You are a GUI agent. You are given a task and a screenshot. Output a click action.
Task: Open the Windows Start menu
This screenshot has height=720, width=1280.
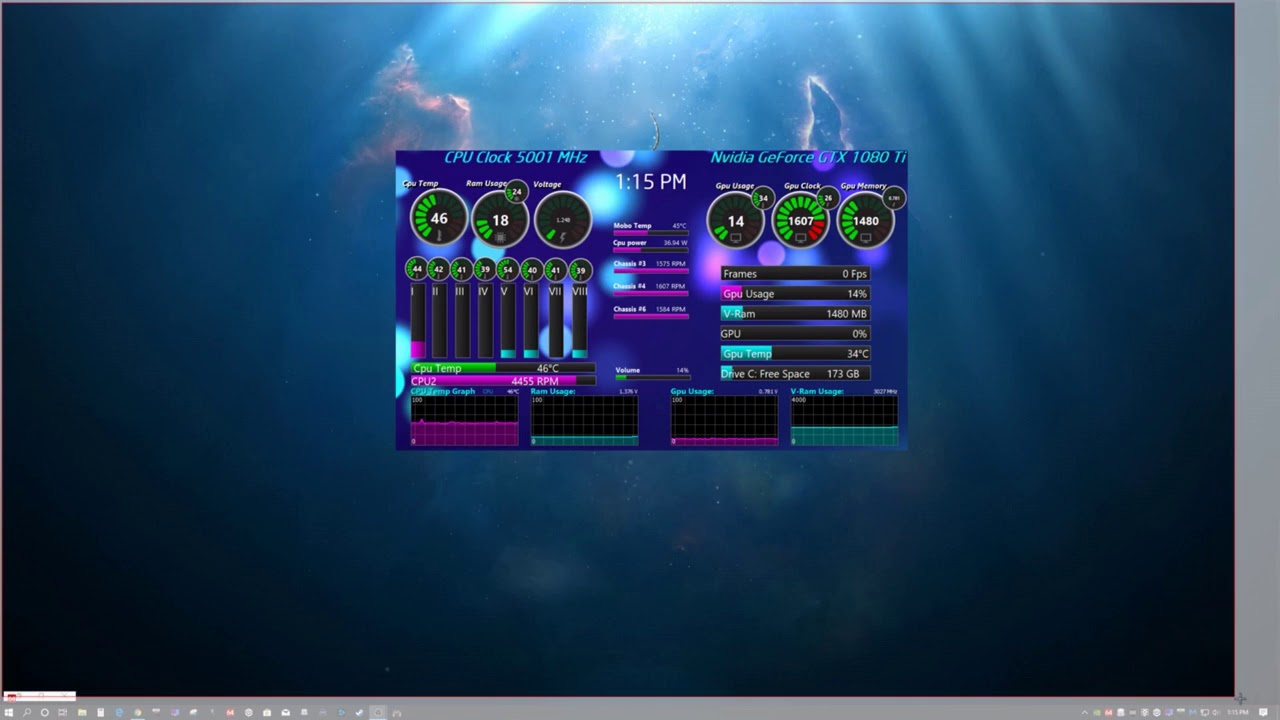coord(9,713)
